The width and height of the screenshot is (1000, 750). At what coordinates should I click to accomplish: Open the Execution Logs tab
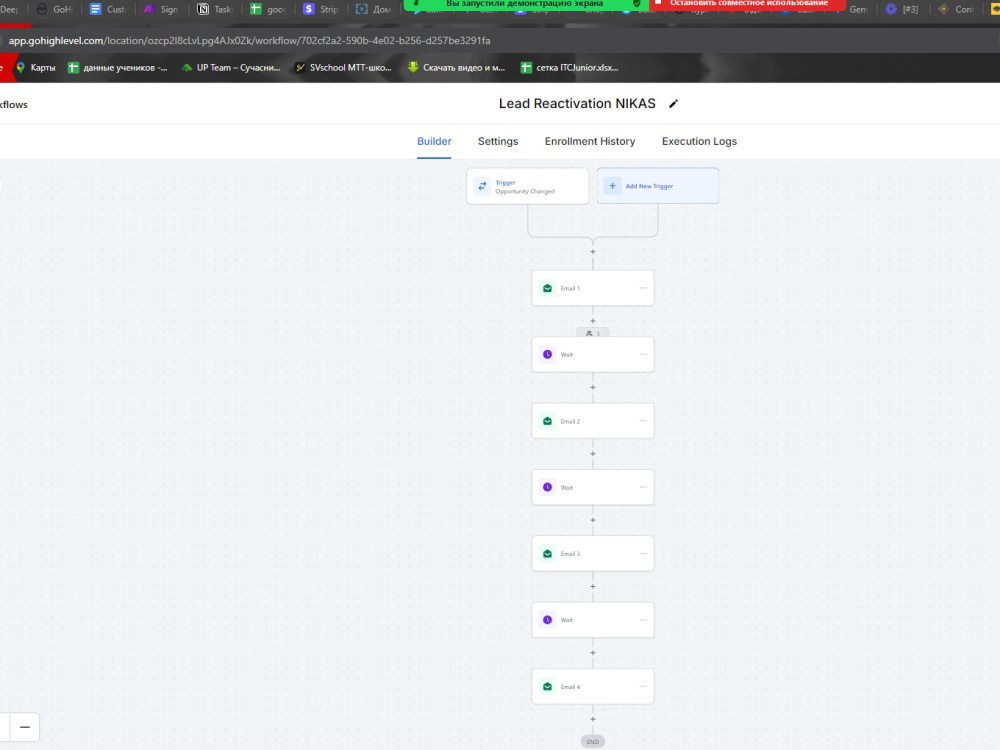[699, 142]
